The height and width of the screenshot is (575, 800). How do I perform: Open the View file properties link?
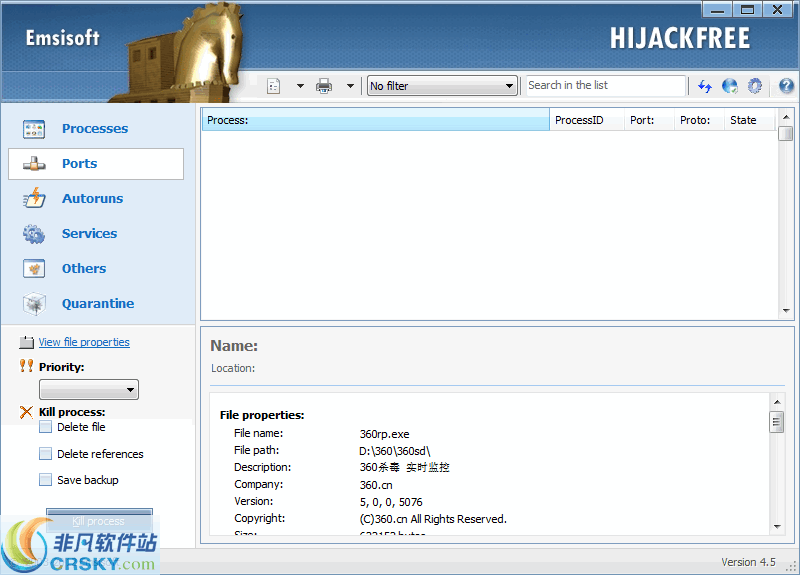(x=84, y=342)
